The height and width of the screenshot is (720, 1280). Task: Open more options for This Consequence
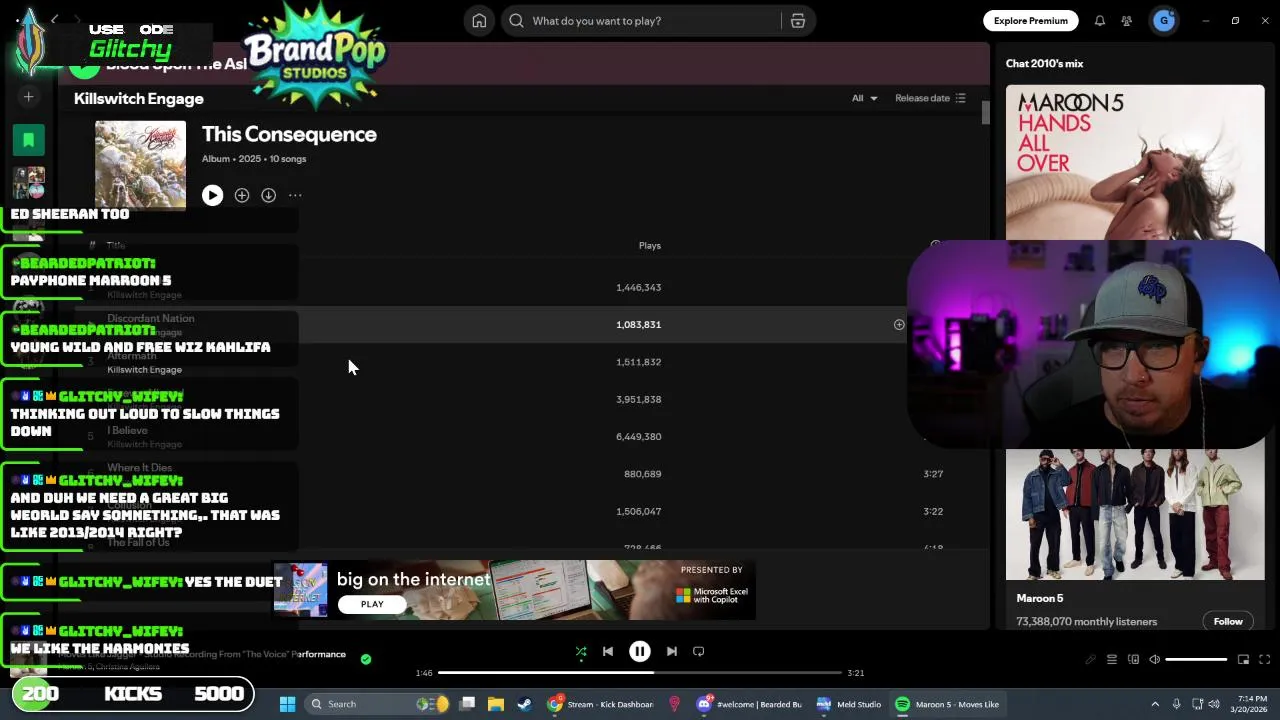coord(295,196)
